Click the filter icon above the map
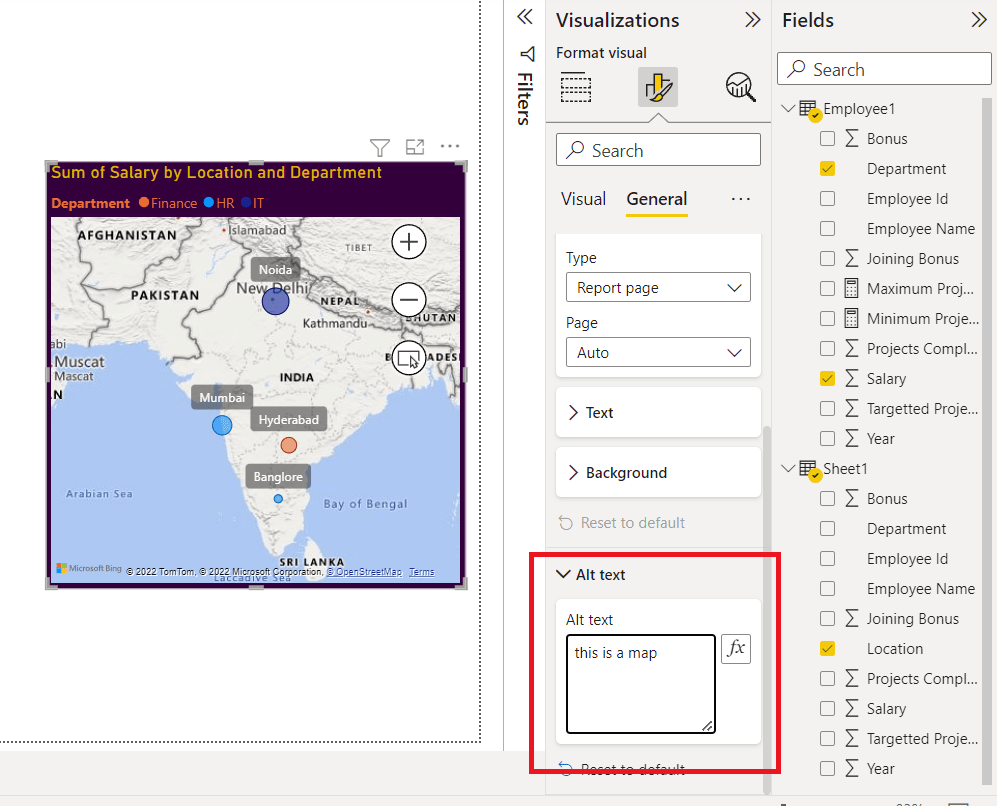 point(379,147)
